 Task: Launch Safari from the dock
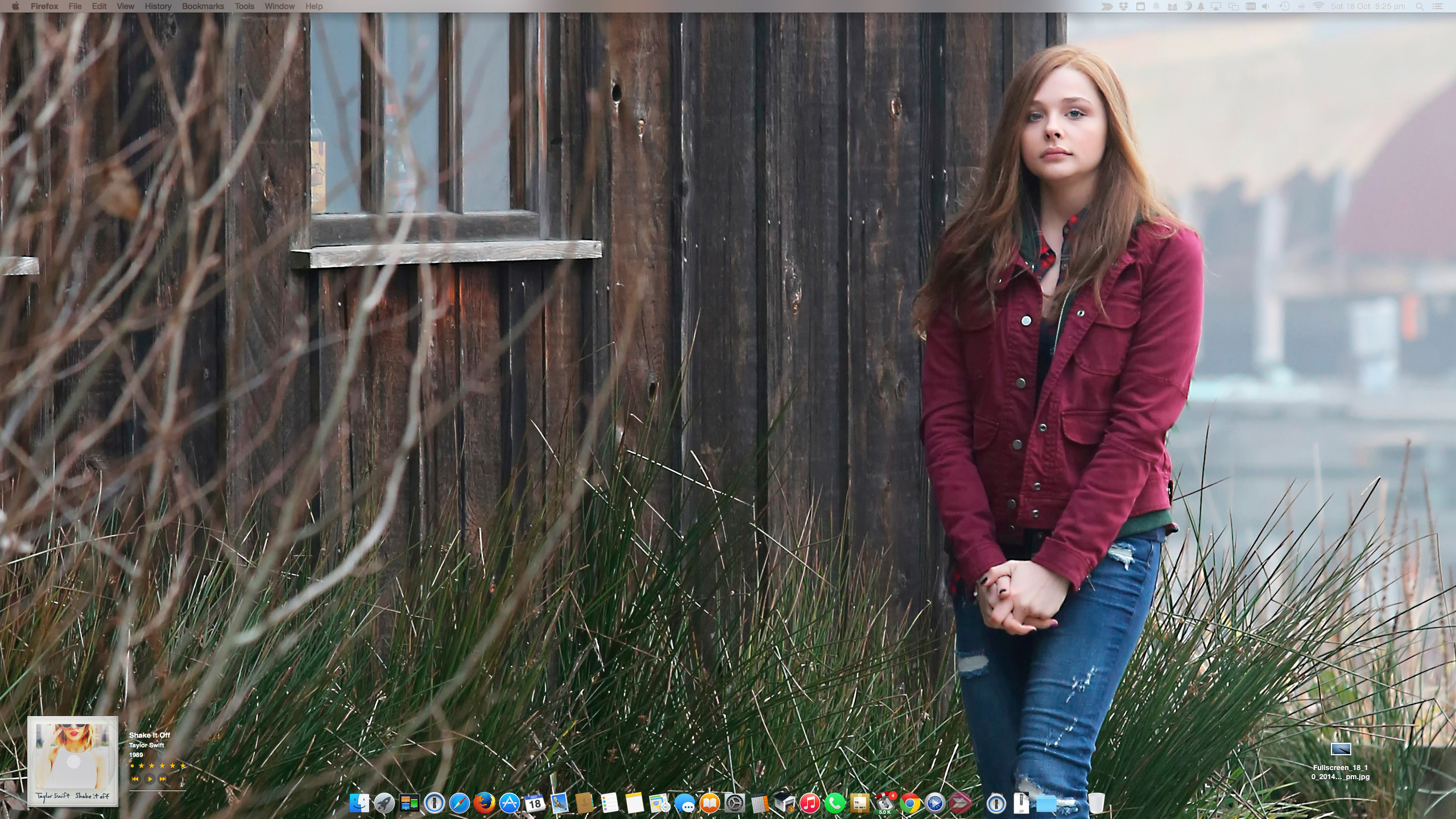[459, 803]
